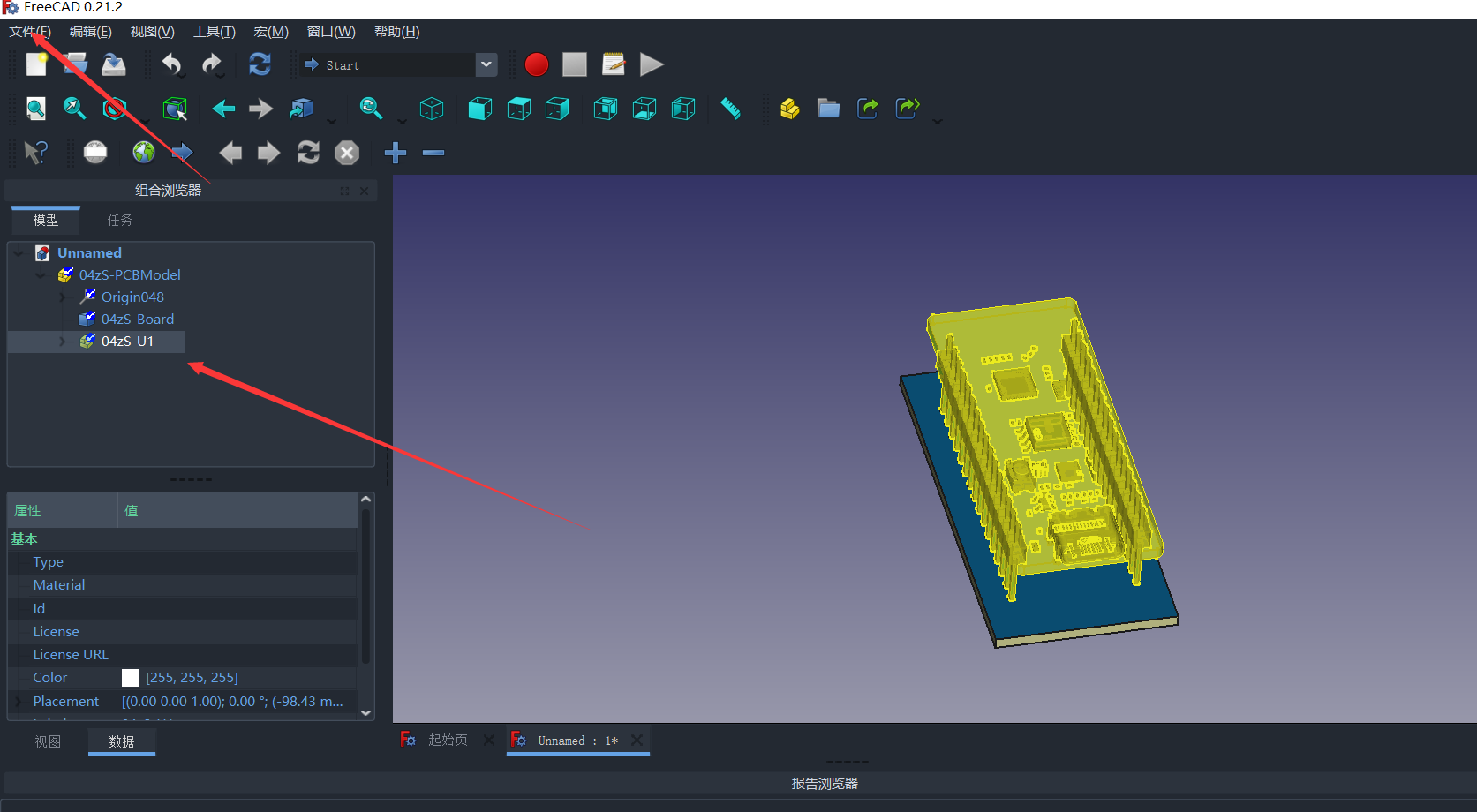The width and height of the screenshot is (1477, 812).
Task: Expand the Origin048 tree node
Action: pyautogui.click(x=62, y=297)
